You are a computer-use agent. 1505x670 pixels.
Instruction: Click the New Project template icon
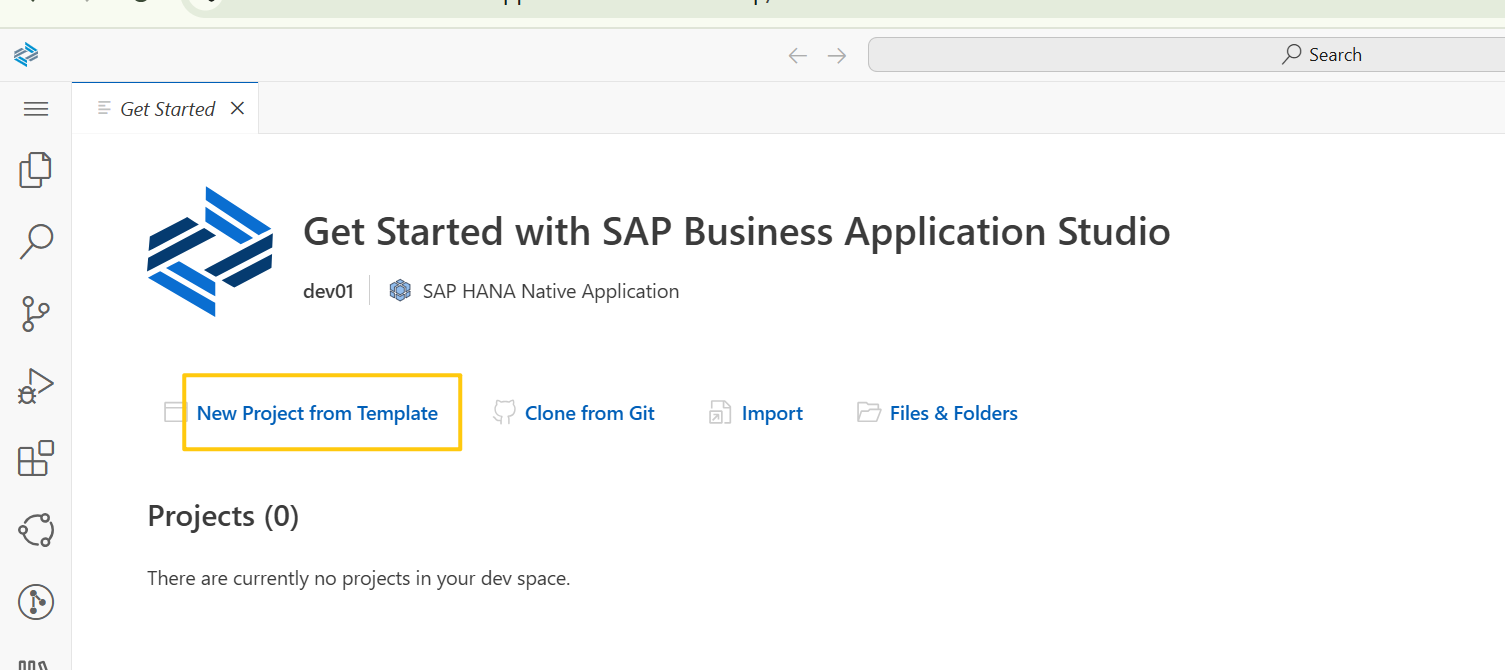click(x=176, y=412)
